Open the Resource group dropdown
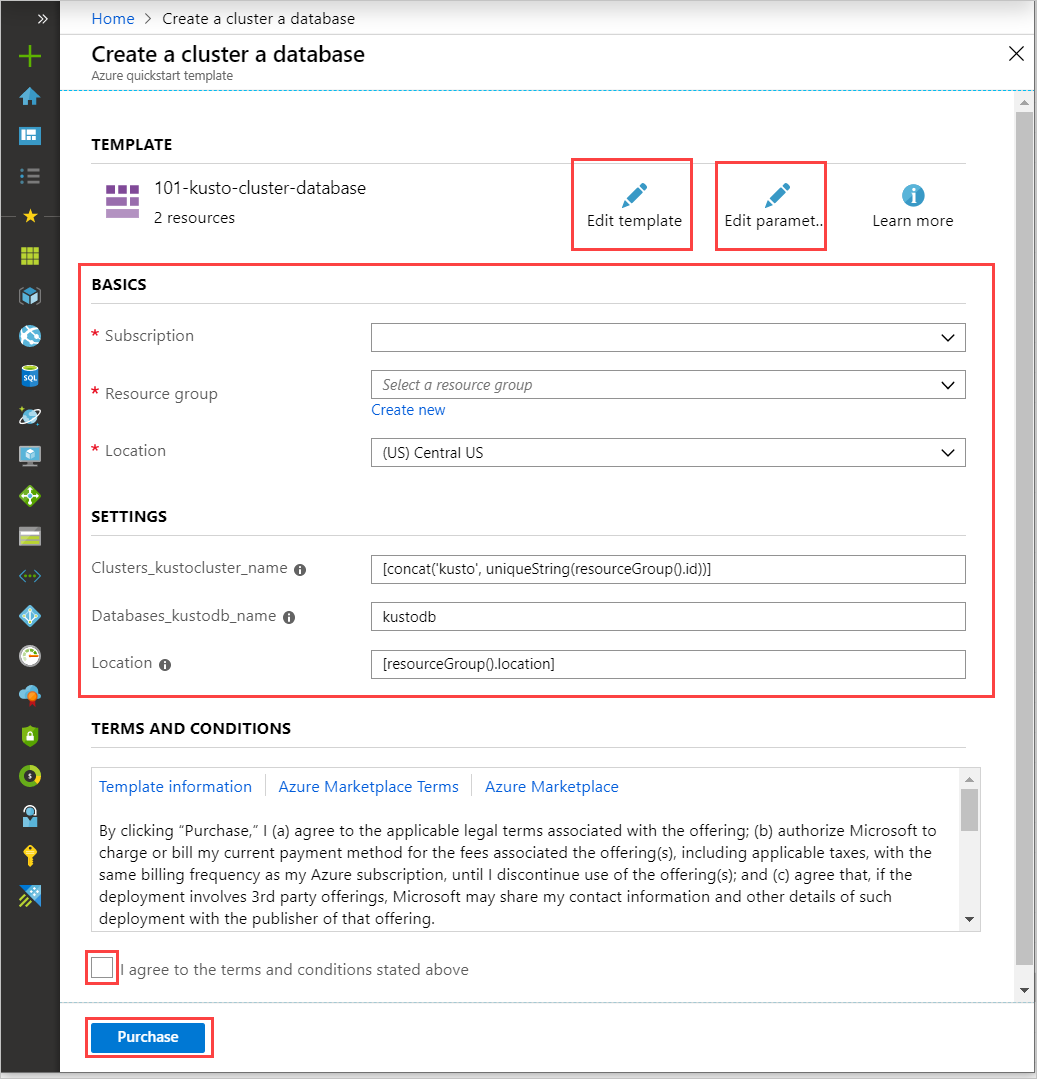This screenshot has width=1037, height=1079. [667, 385]
